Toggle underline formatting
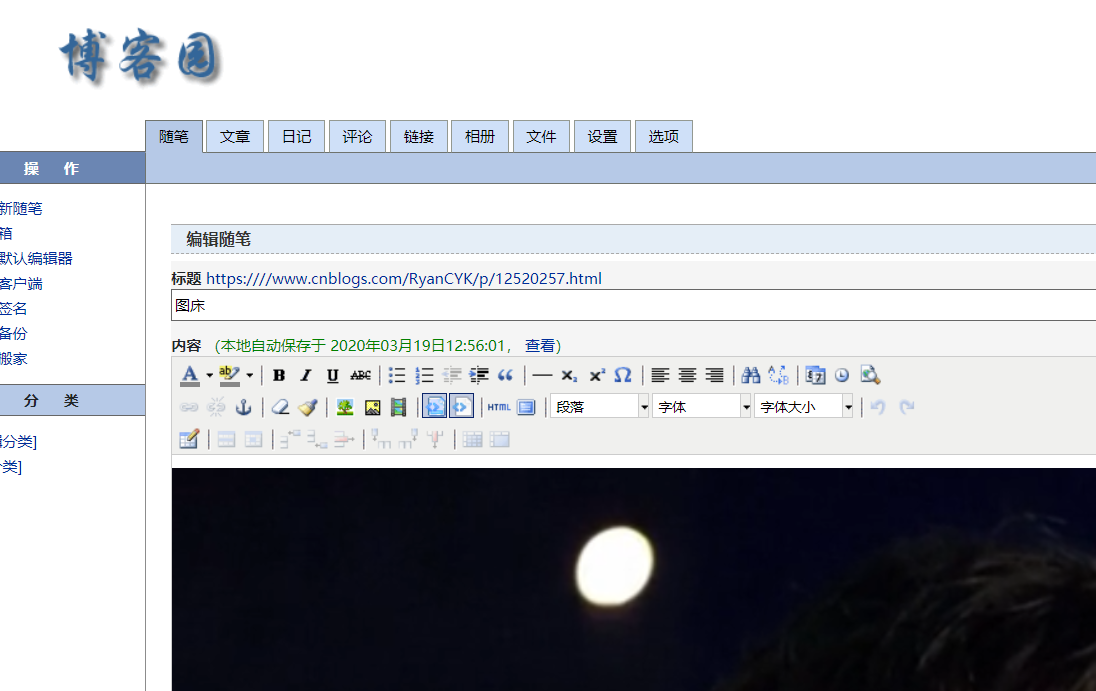 coord(333,375)
